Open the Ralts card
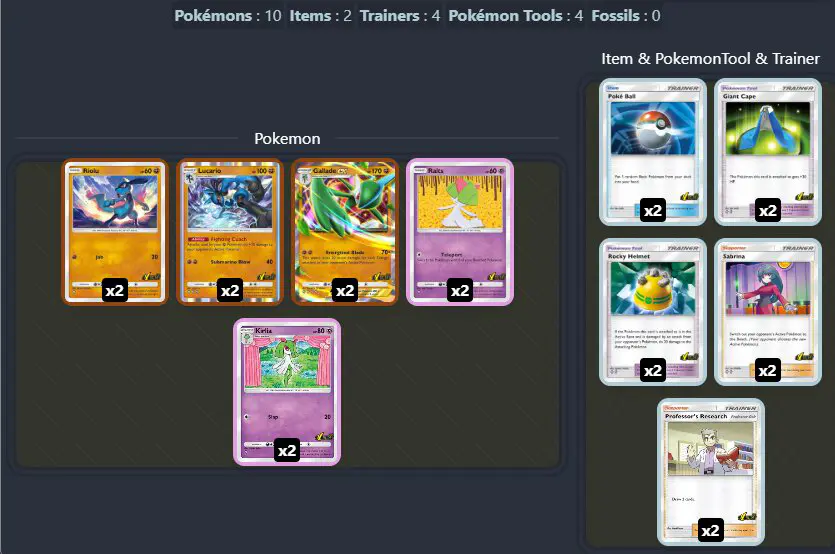Screen dimensions: 835x554 coord(460,232)
